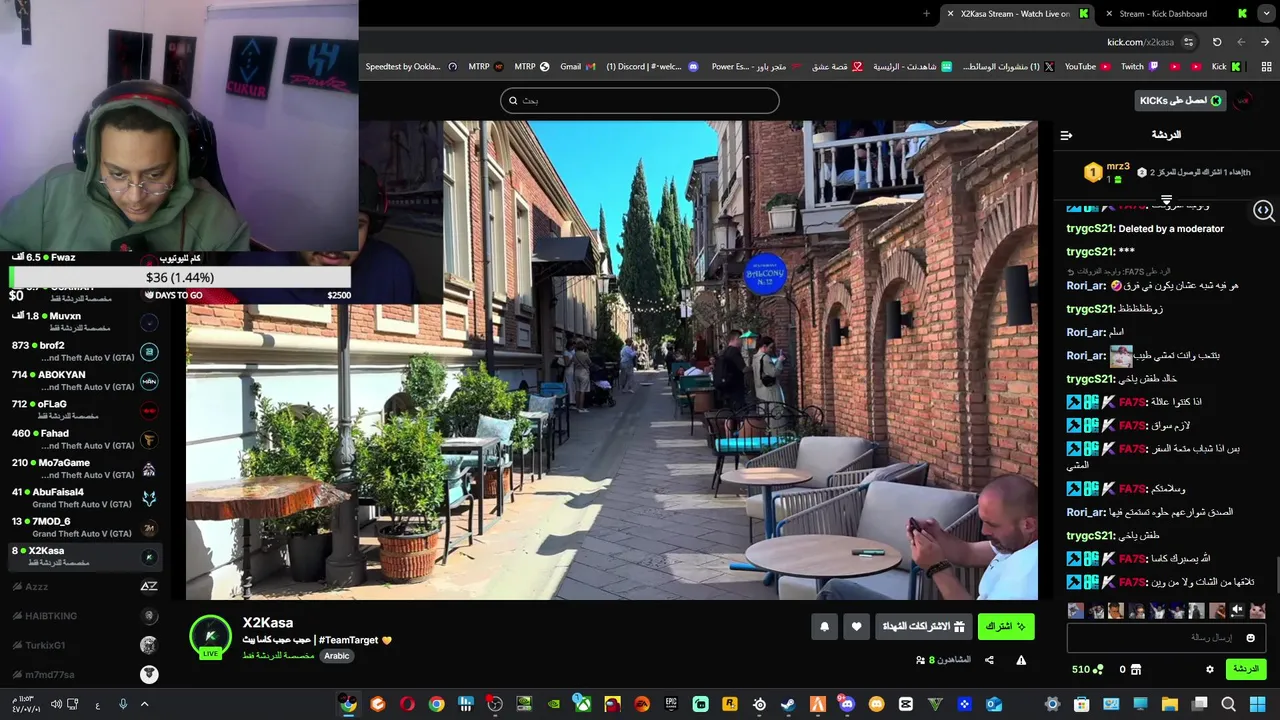Close the Stream - Kick Dashboard tab
Image resolution: width=1280 pixels, height=720 pixels.
[1109, 14]
